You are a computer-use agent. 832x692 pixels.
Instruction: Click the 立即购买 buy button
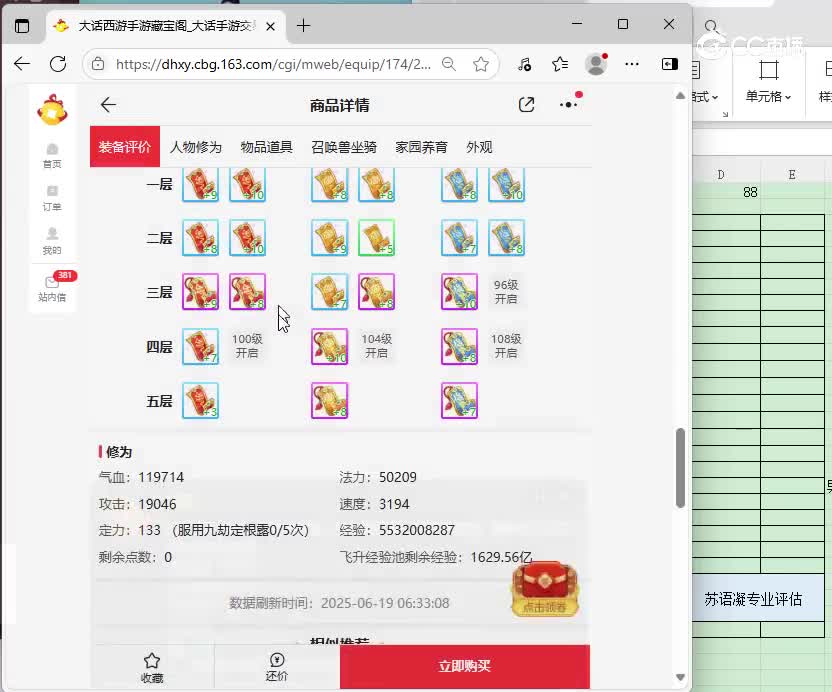point(465,667)
